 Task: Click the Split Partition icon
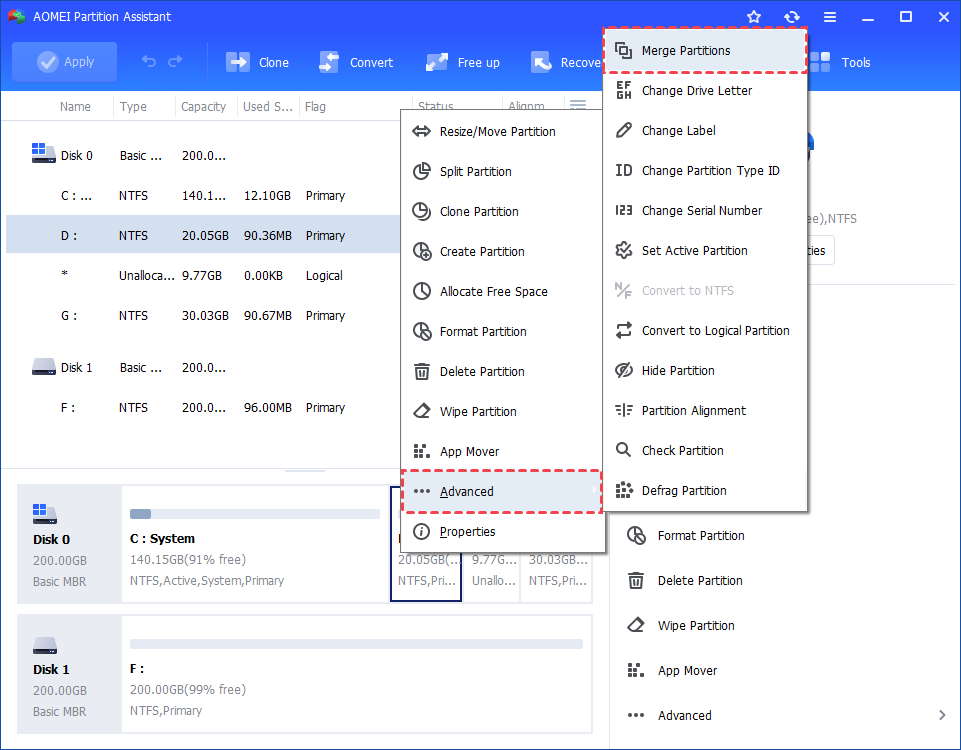(421, 172)
